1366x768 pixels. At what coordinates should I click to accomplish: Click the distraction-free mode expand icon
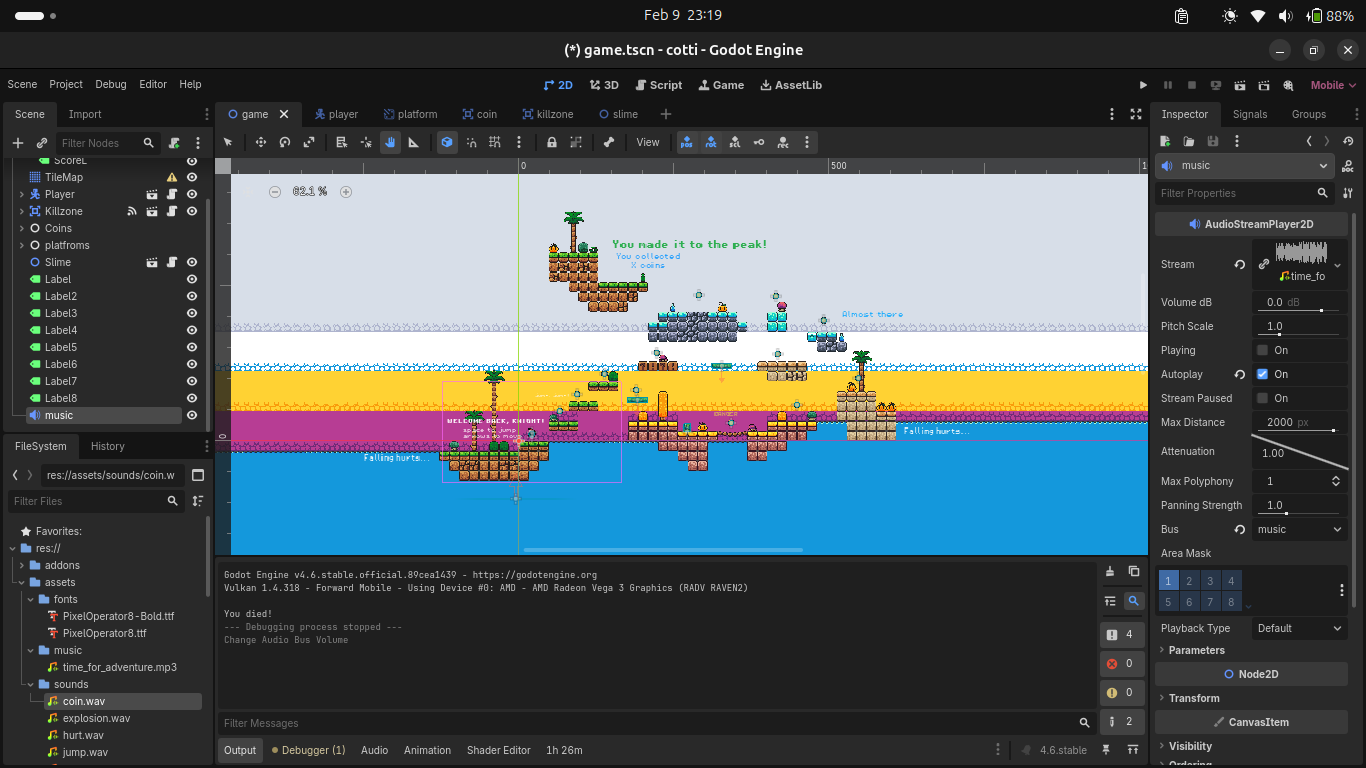coord(1136,114)
